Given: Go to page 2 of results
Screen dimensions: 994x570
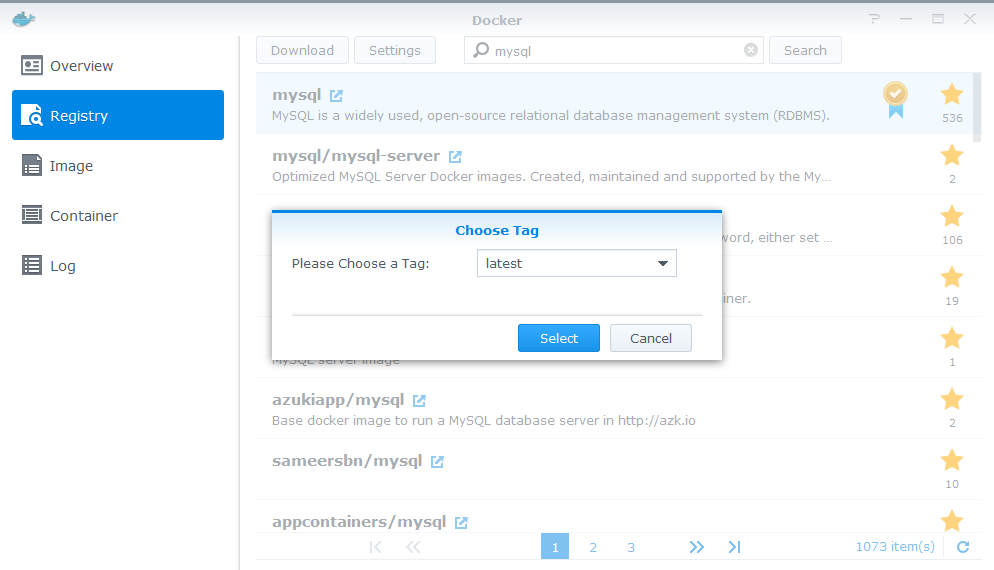Looking at the screenshot, I should click(x=593, y=547).
